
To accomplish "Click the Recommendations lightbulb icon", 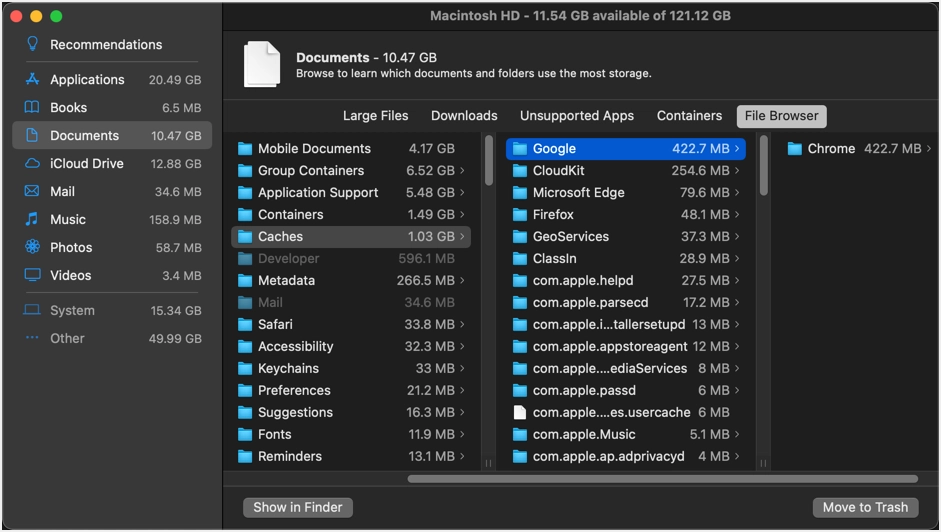I will point(32,44).
